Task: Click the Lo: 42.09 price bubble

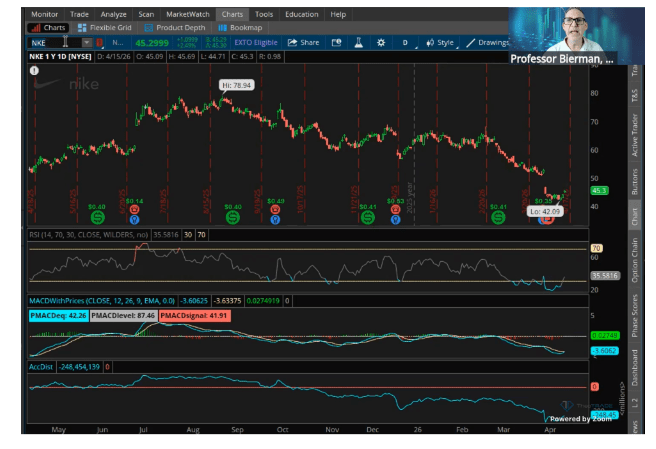Action: pos(545,211)
